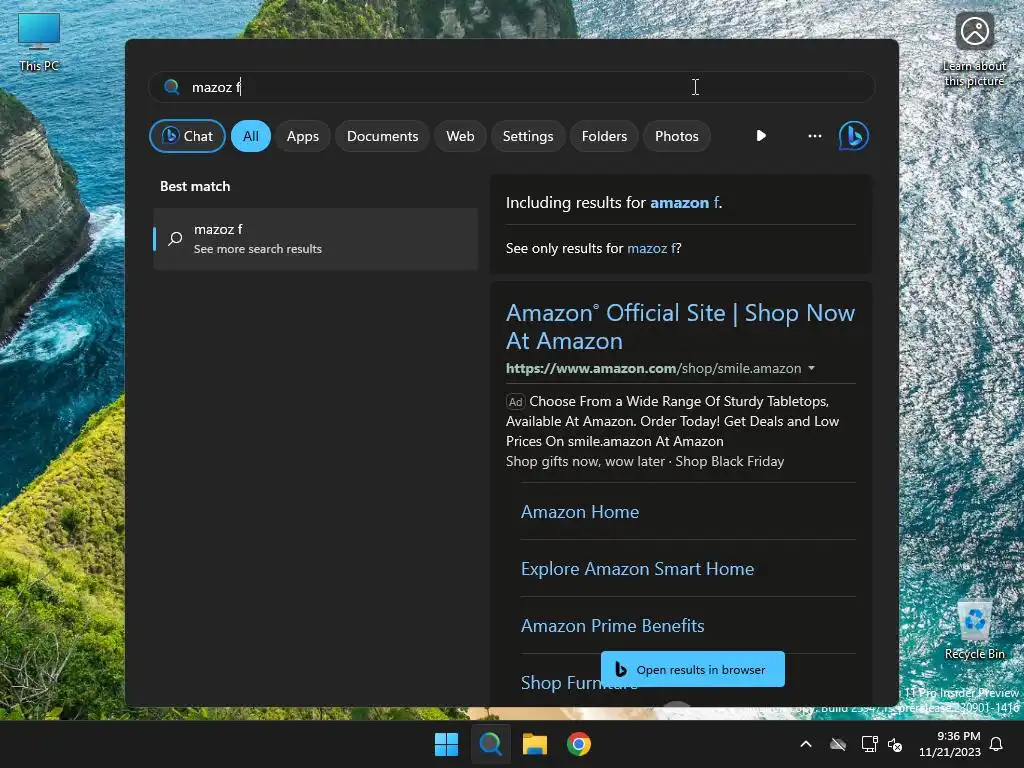This screenshot has width=1024, height=768.
Task: Click Open results in browser button
Action: click(x=692, y=669)
